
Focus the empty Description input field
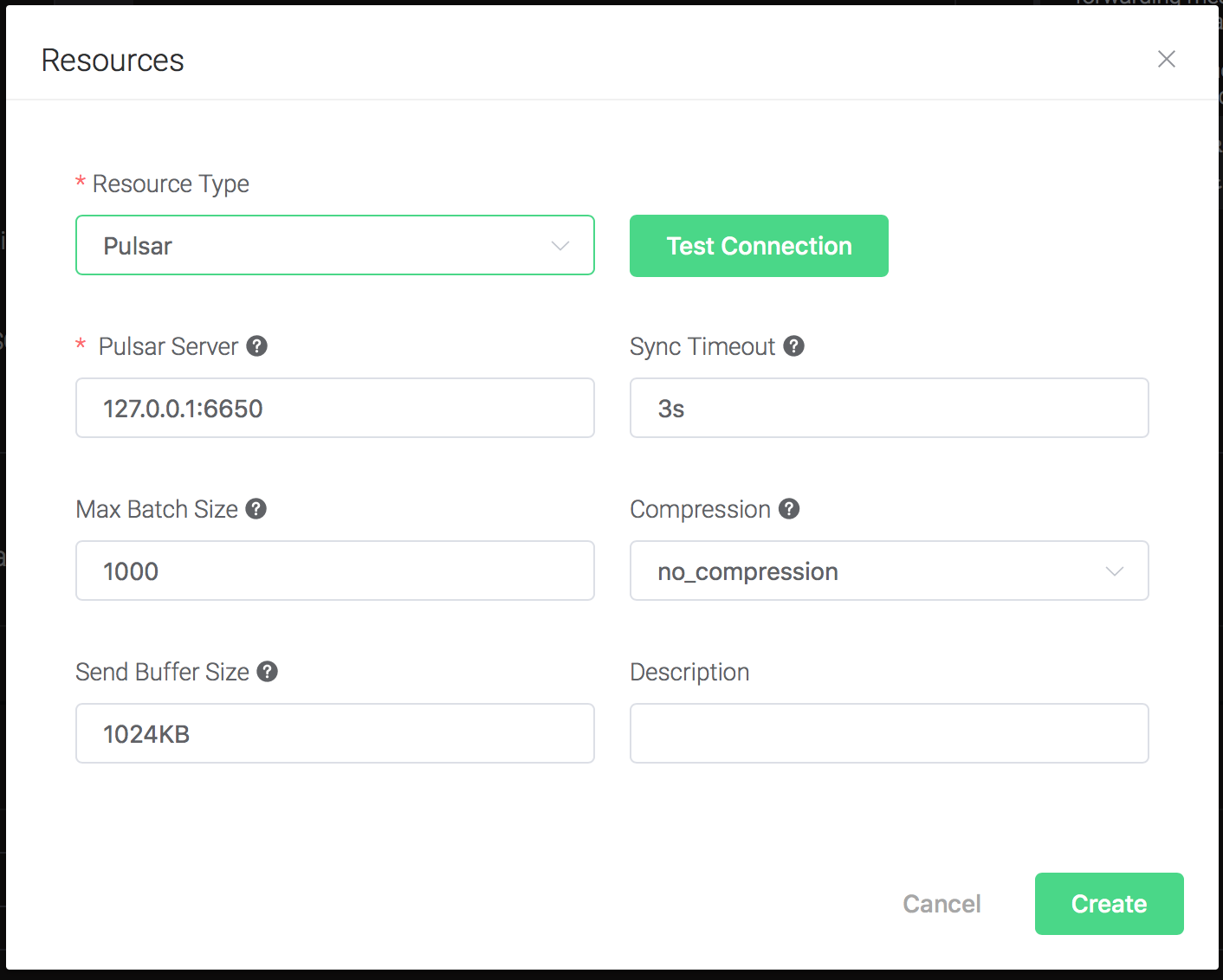(x=890, y=733)
